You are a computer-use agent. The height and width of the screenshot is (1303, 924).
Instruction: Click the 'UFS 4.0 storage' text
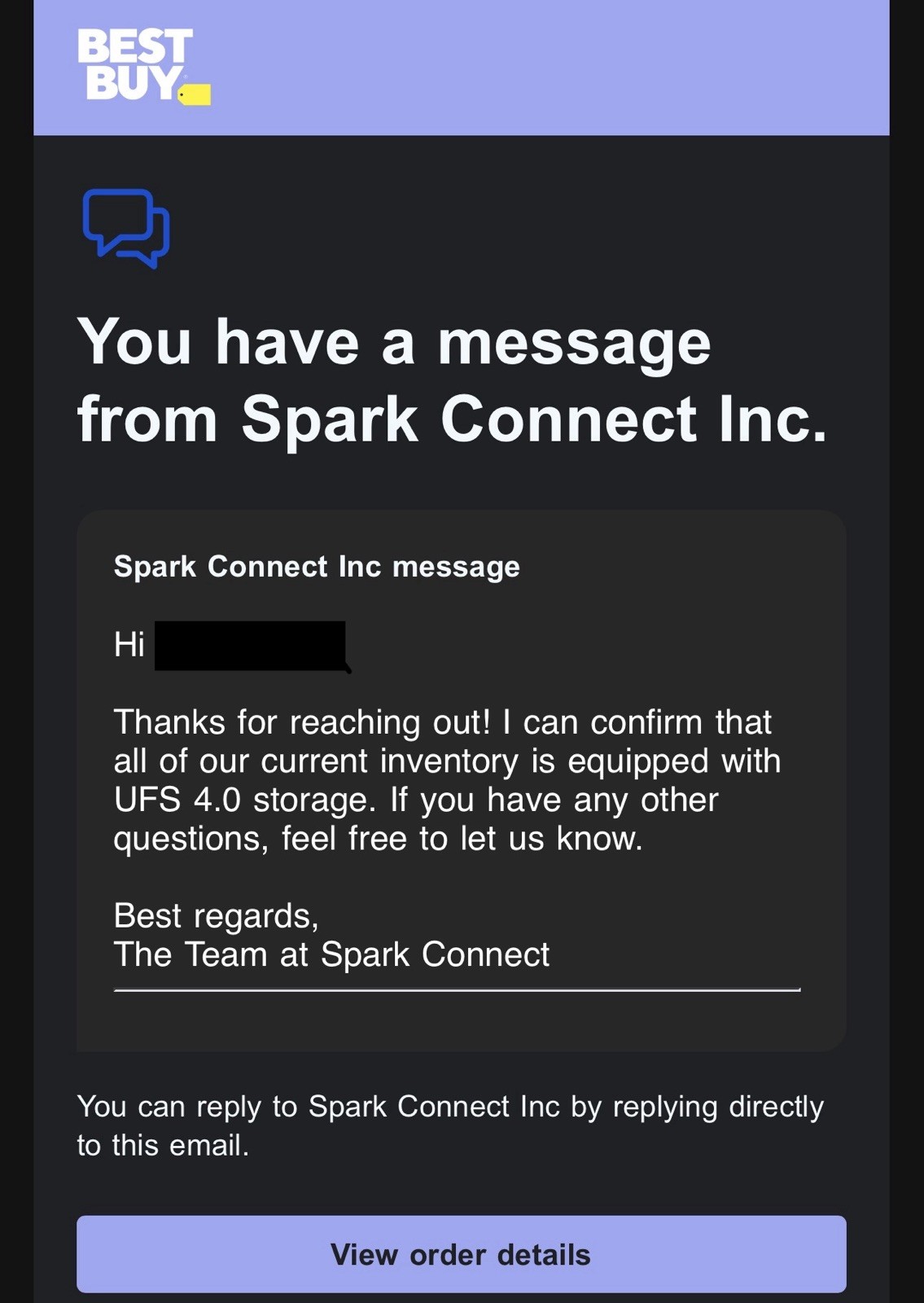(245, 800)
